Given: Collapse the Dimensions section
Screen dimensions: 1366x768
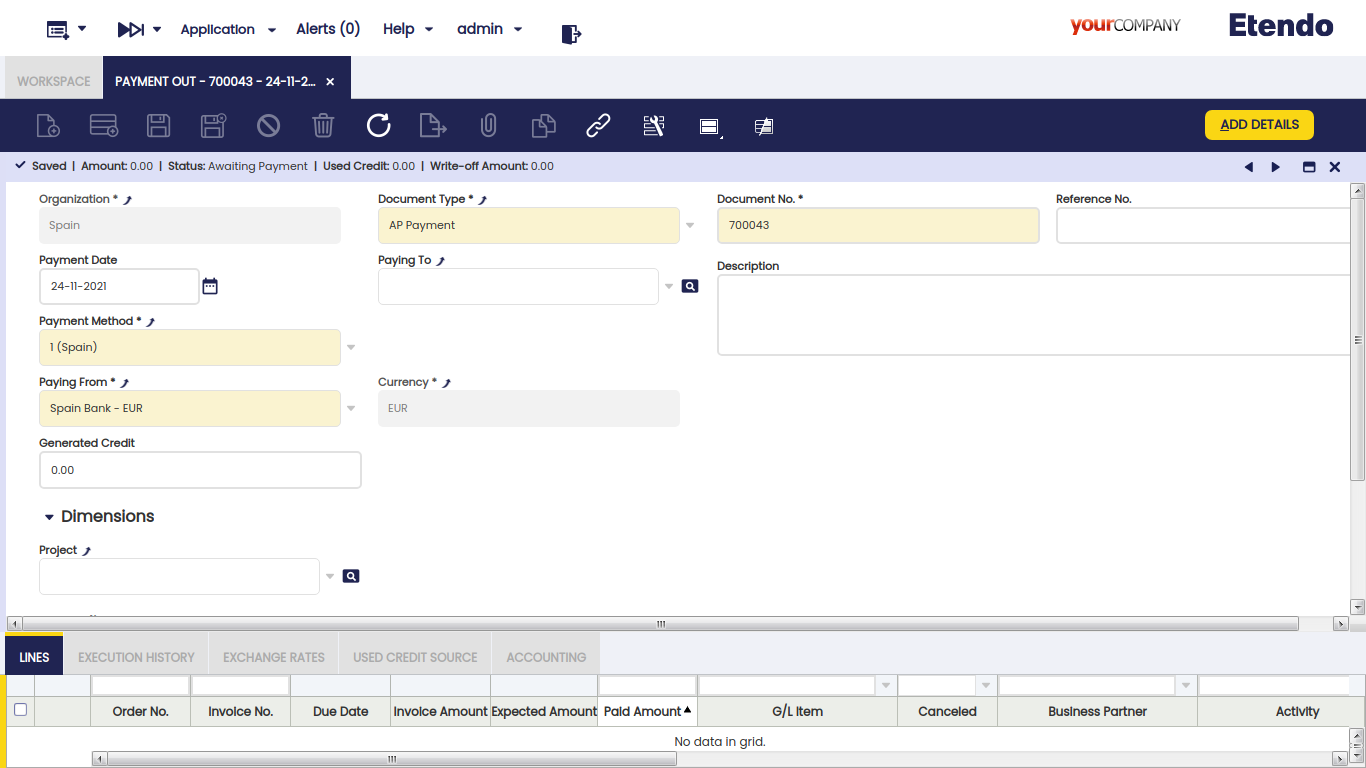Looking at the screenshot, I should 49,517.
